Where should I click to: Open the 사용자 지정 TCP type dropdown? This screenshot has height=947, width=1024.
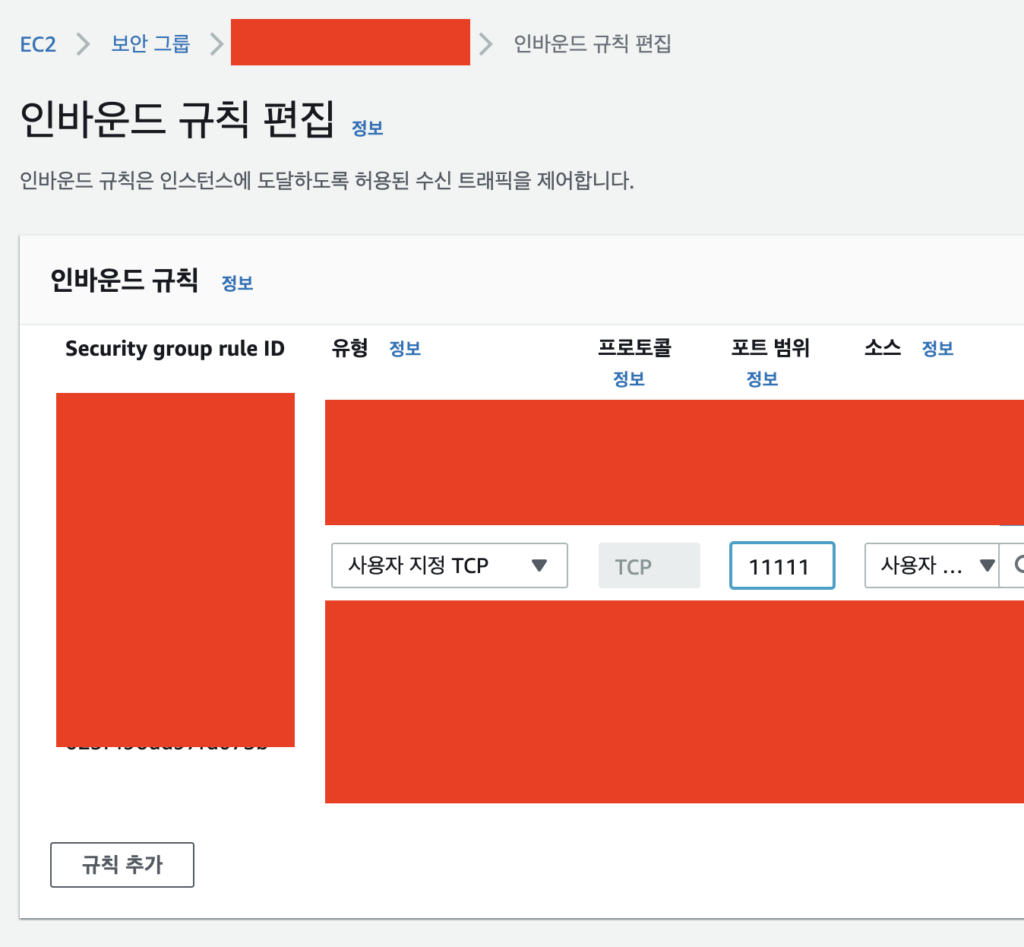click(449, 566)
